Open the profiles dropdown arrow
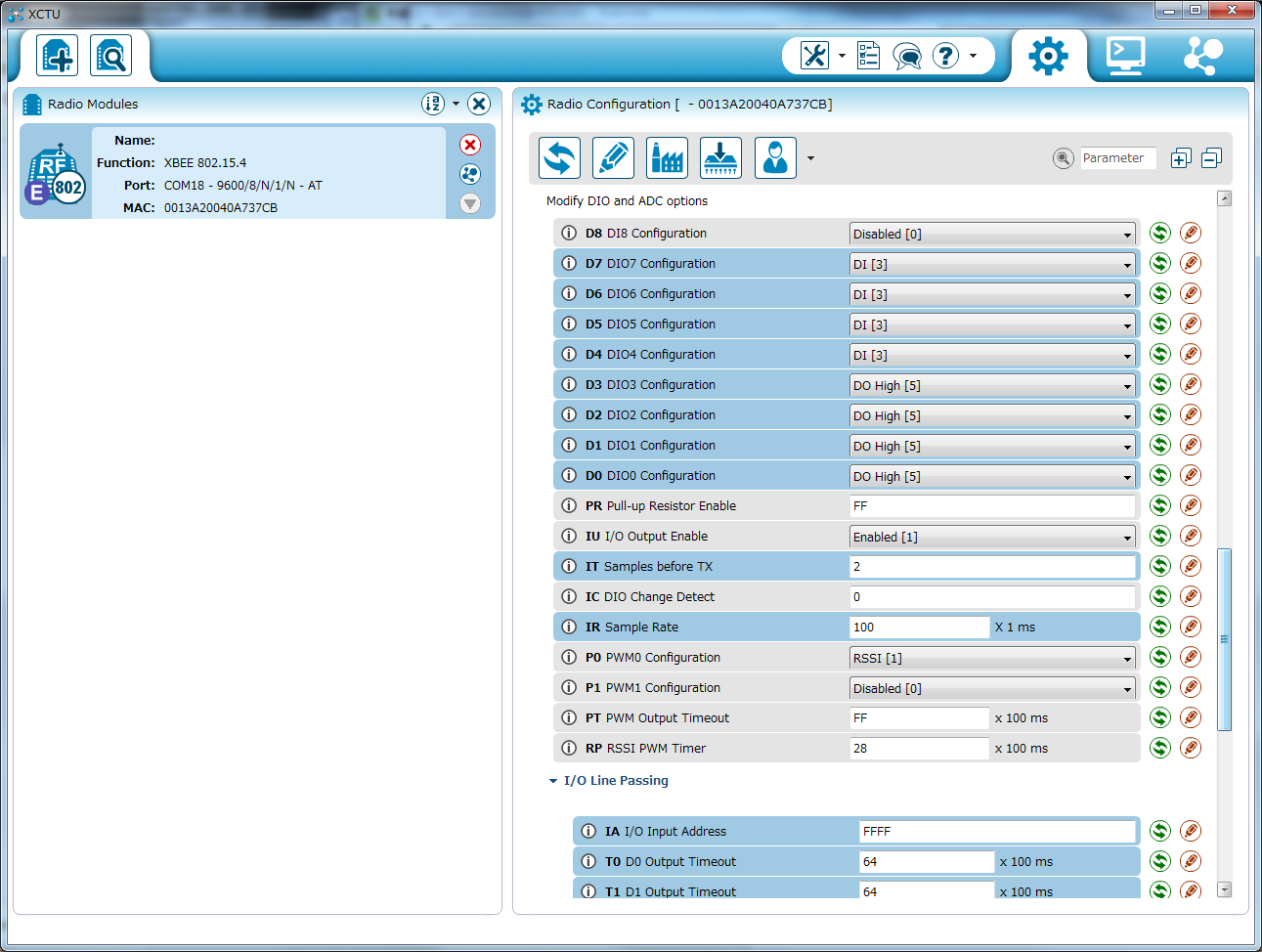The image size is (1262, 952). click(810, 158)
